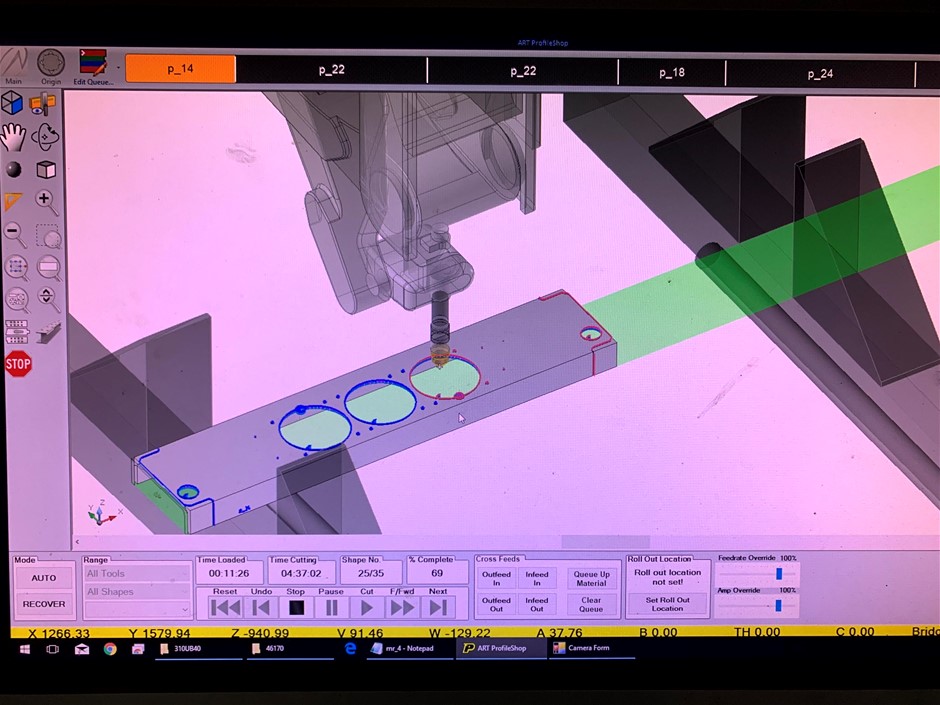
Task: Select the 3D cube view icon
Action: click(x=12, y=103)
